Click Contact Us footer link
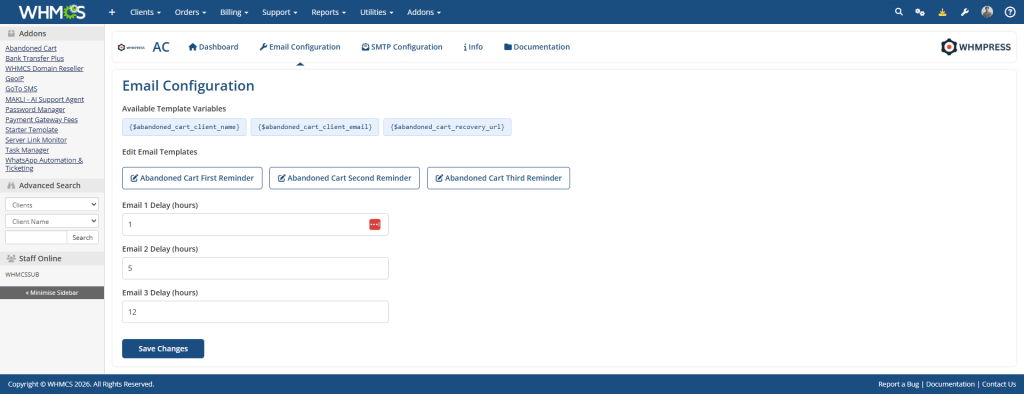 click(999, 384)
